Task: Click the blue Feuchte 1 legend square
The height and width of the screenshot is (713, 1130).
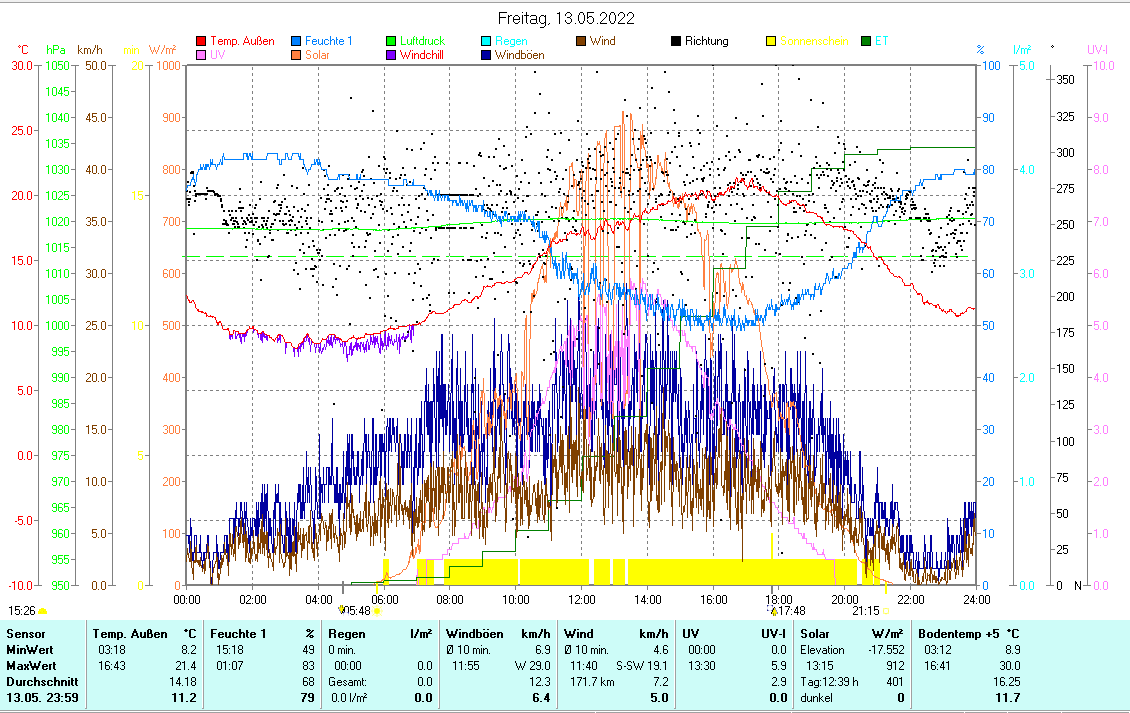Action: pos(297,42)
